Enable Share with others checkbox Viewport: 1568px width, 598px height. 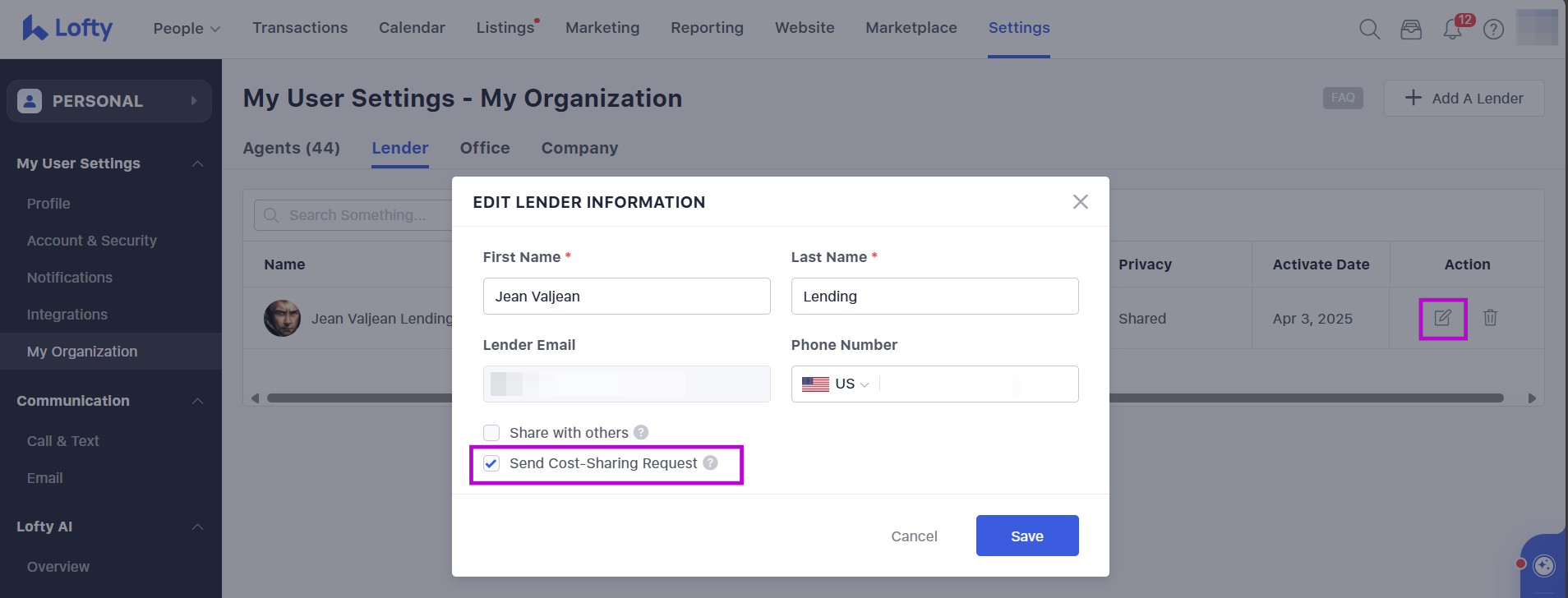[491, 433]
